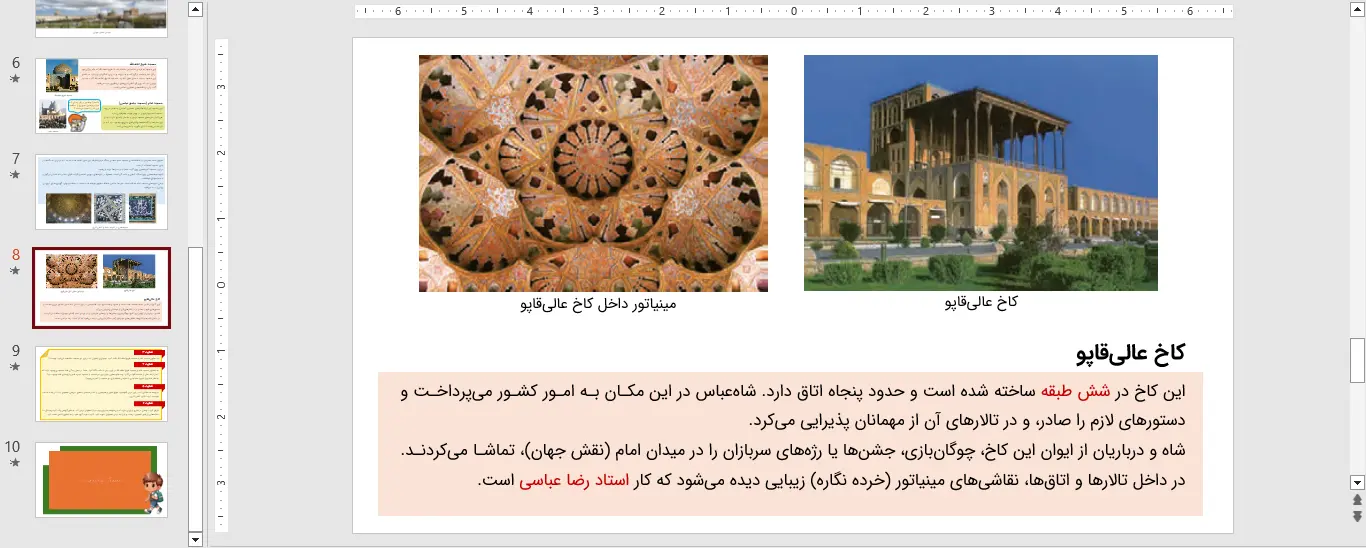The image size is (1366, 548).
Task: Click the bold heading 'کاخ عالی‌قاپو' above the text box
Action: coord(1130,352)
